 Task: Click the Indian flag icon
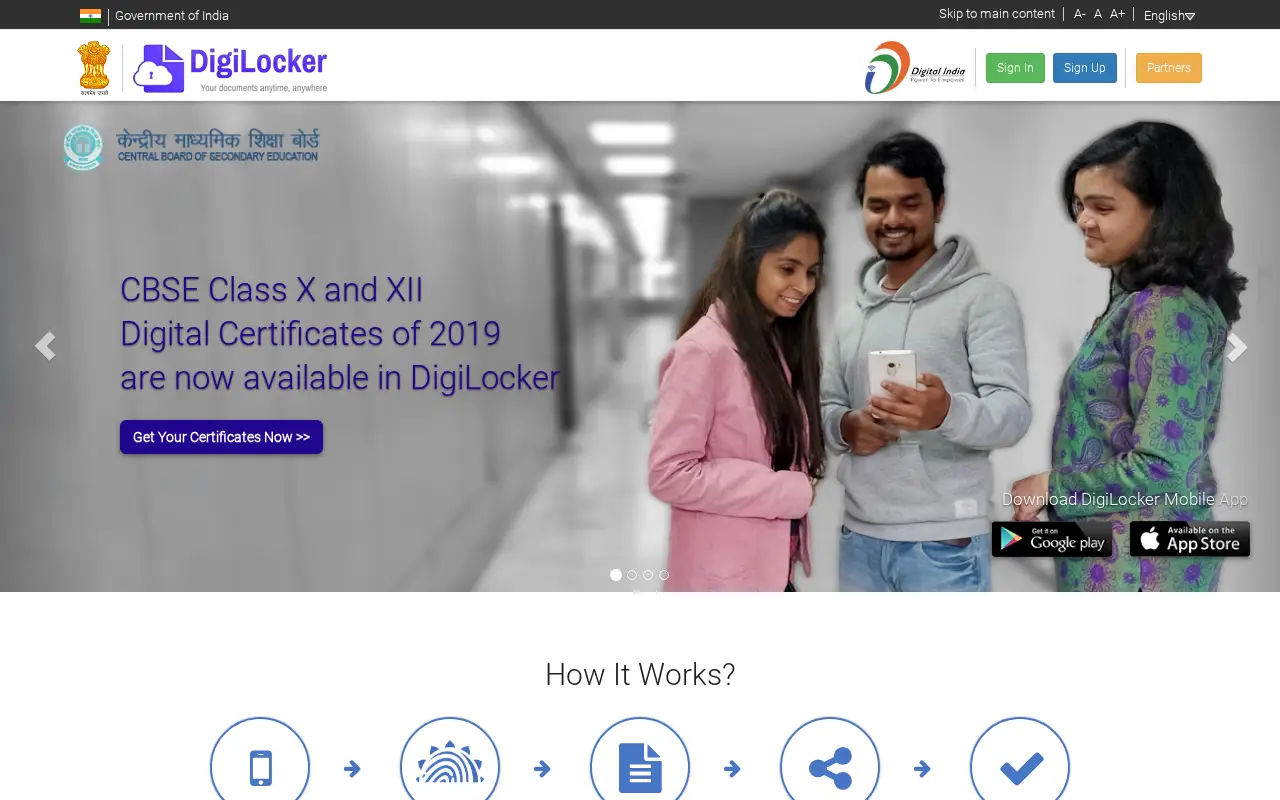pyautogui.click(x=90, y=16)
